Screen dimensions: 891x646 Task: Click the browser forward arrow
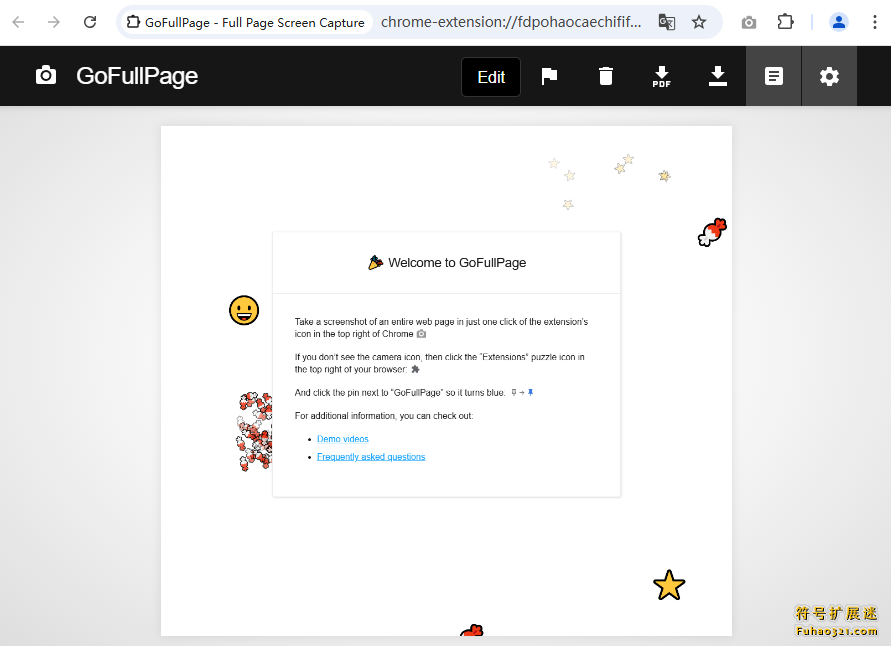53,22
